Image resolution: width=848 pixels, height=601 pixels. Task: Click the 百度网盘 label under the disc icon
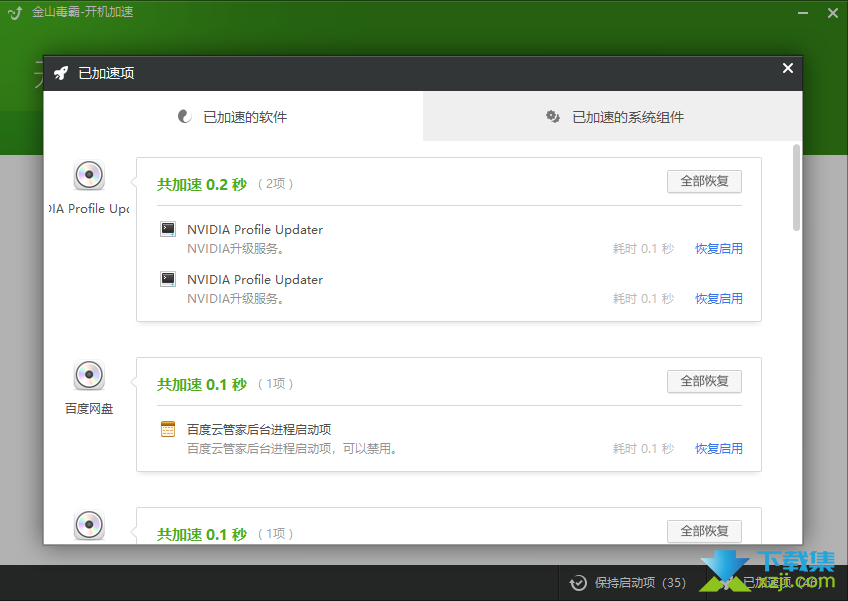(89, 408)
